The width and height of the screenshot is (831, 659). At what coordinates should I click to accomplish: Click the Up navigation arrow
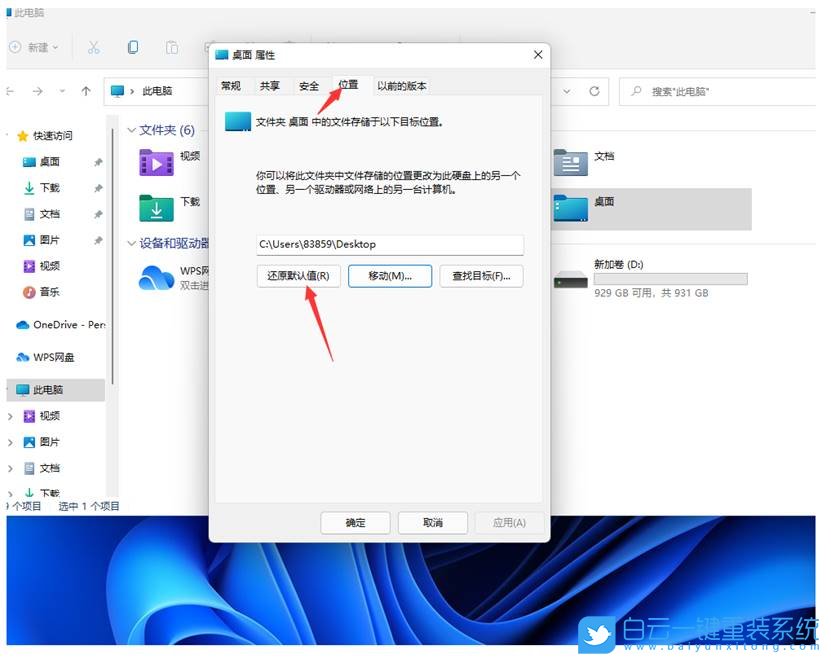pos(86,91)
